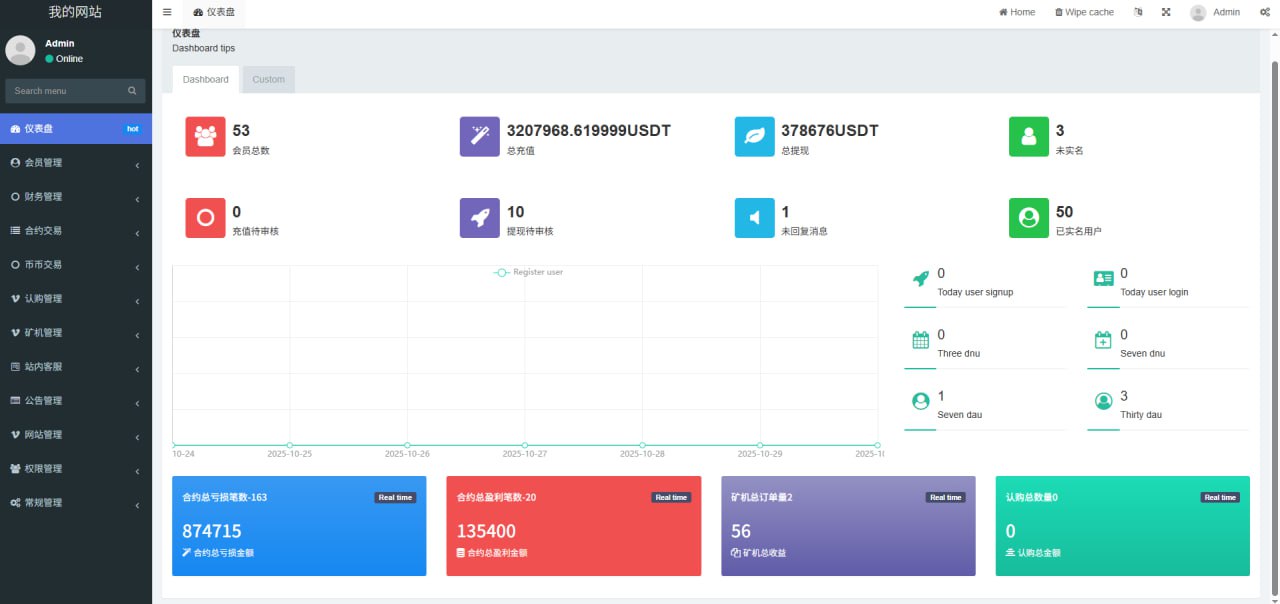The image size is (1280, 604).
Task: Click the Home link in header
Action: click(1017, 13)
